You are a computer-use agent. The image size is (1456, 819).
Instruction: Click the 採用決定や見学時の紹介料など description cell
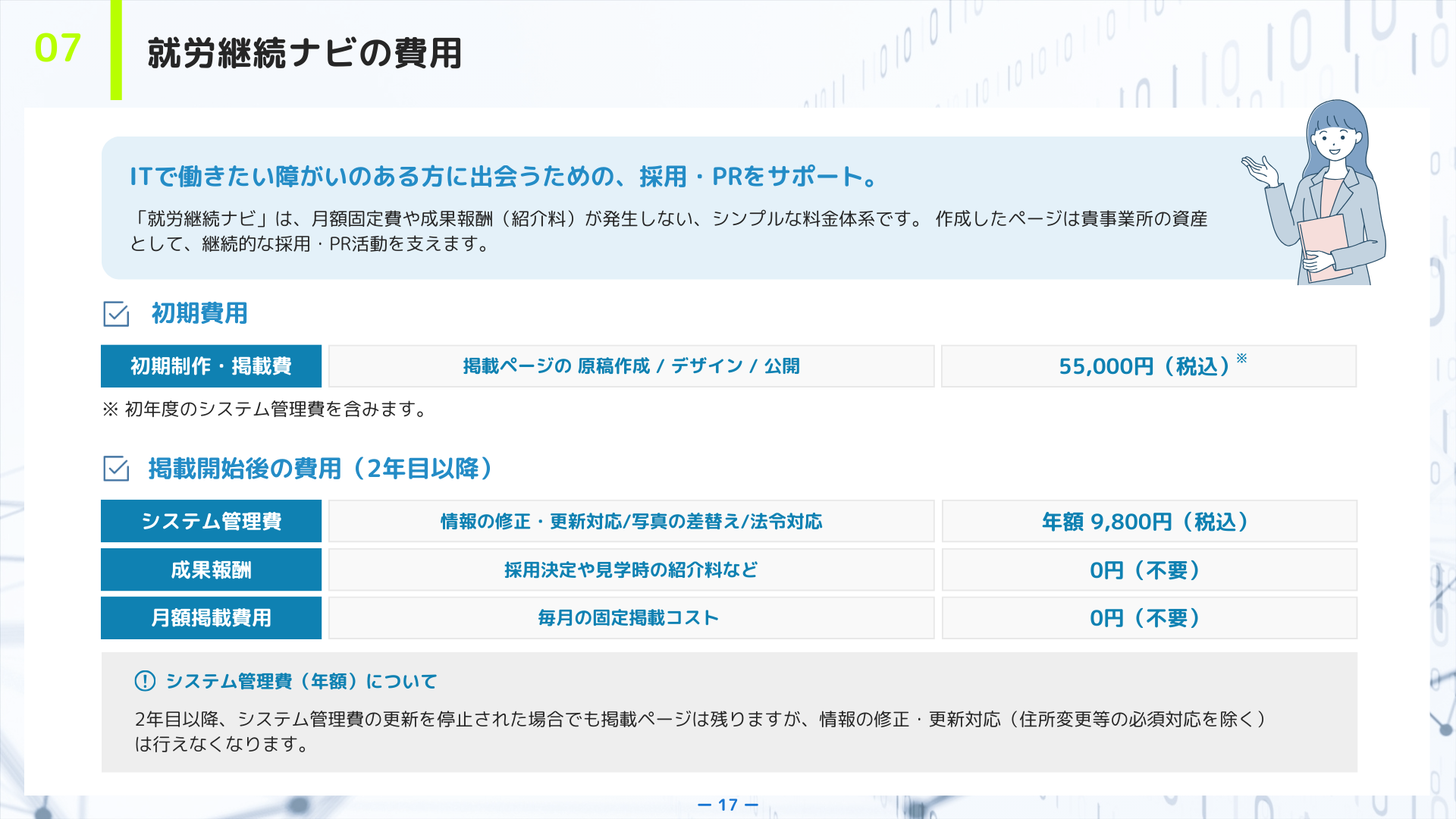[x=631, y=570]
